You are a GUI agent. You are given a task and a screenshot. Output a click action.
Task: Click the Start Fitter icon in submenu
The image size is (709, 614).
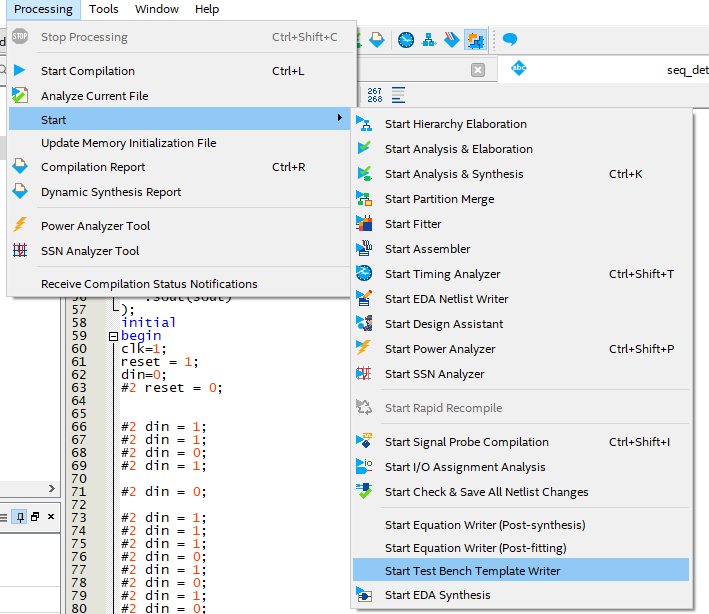[364, 224]
